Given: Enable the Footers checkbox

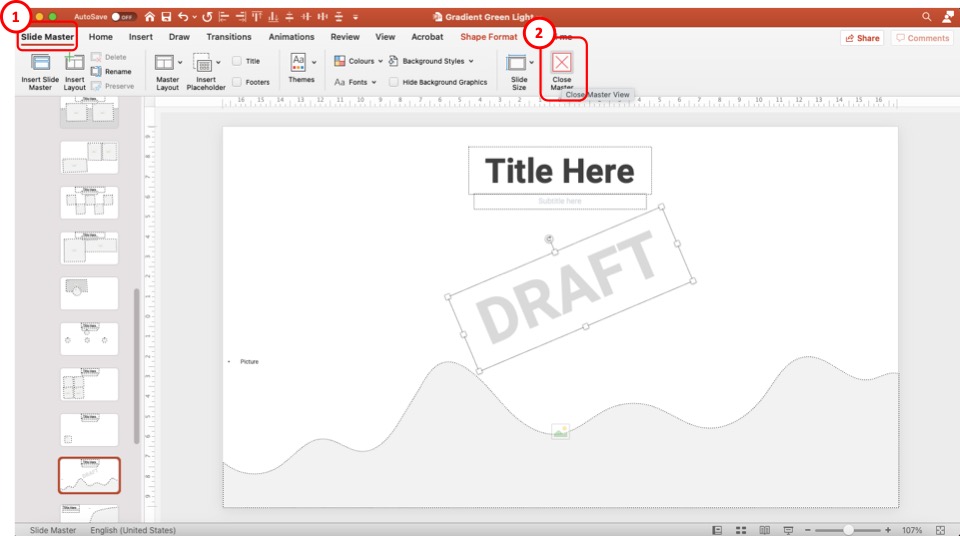Looking at the screenshot, I should (237, 82).
